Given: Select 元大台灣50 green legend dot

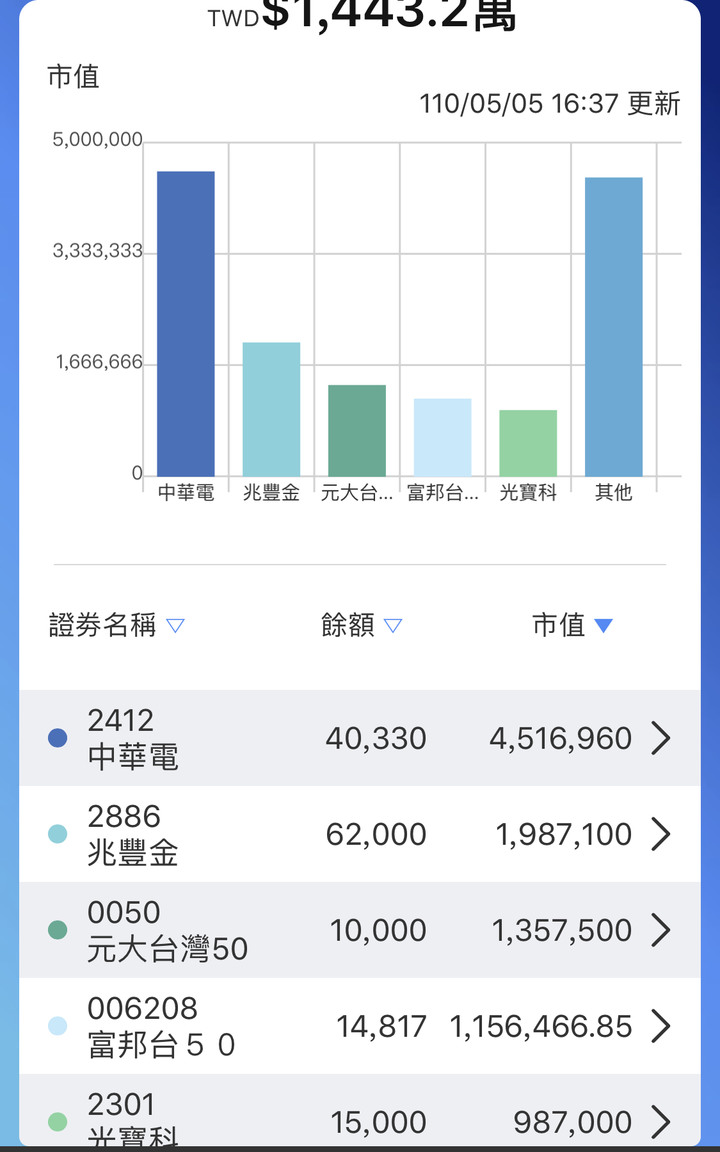Looking at the screenshot, I should (x=57, y=929).
